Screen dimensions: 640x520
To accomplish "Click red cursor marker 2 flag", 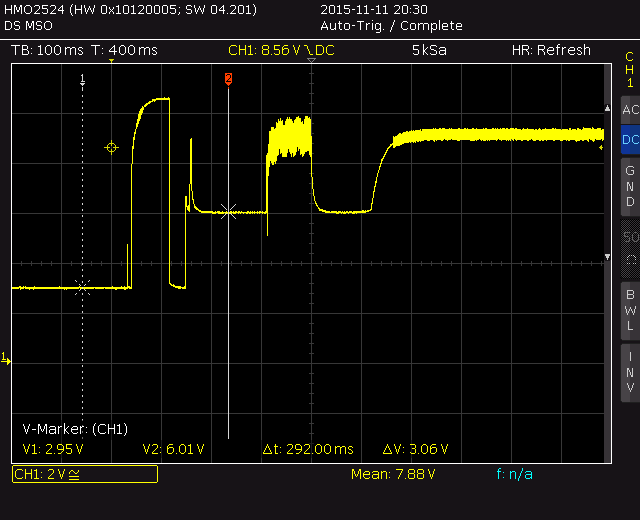I will coord(229,79).
